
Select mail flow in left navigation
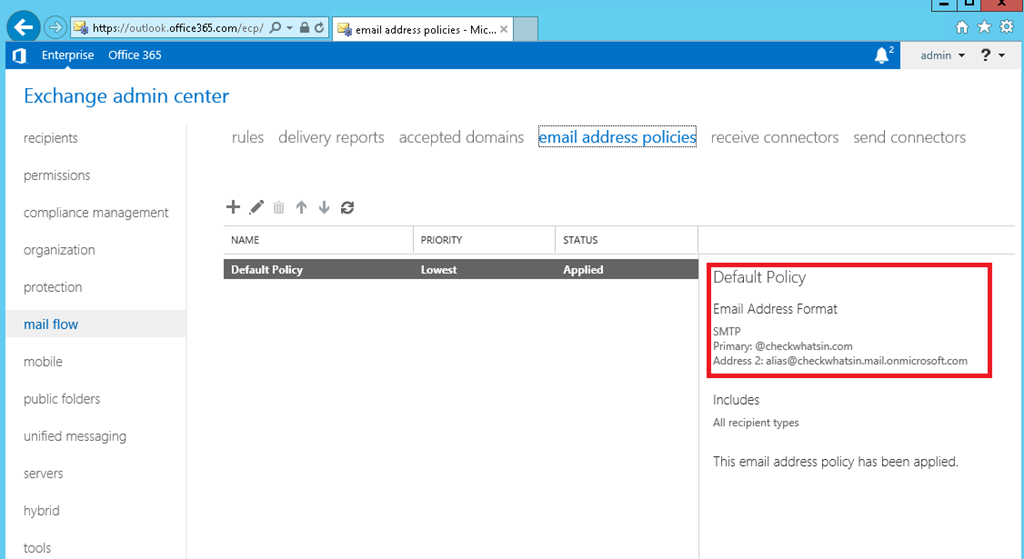pyautogui.click(x=50, y=324)
